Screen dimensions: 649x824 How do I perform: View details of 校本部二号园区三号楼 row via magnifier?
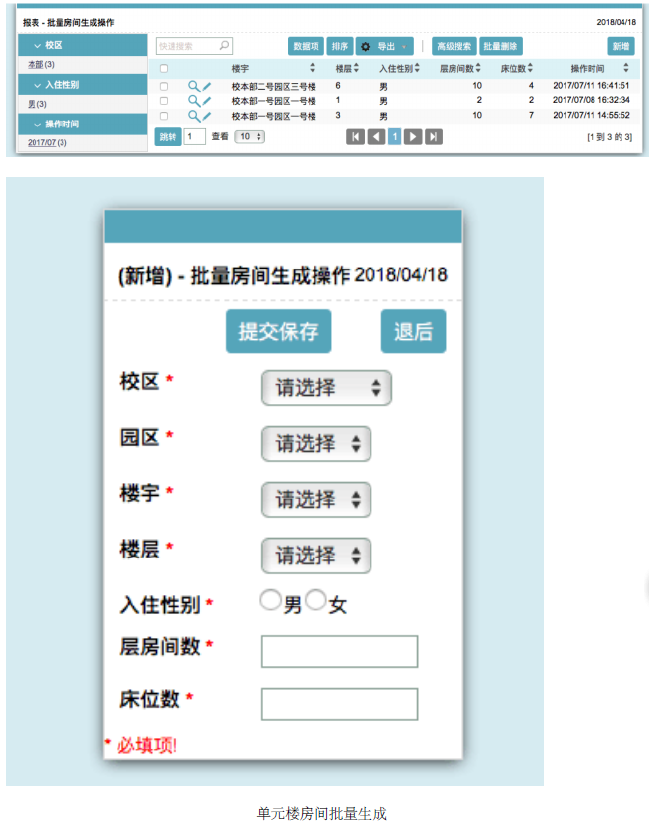tap(193, 87)
